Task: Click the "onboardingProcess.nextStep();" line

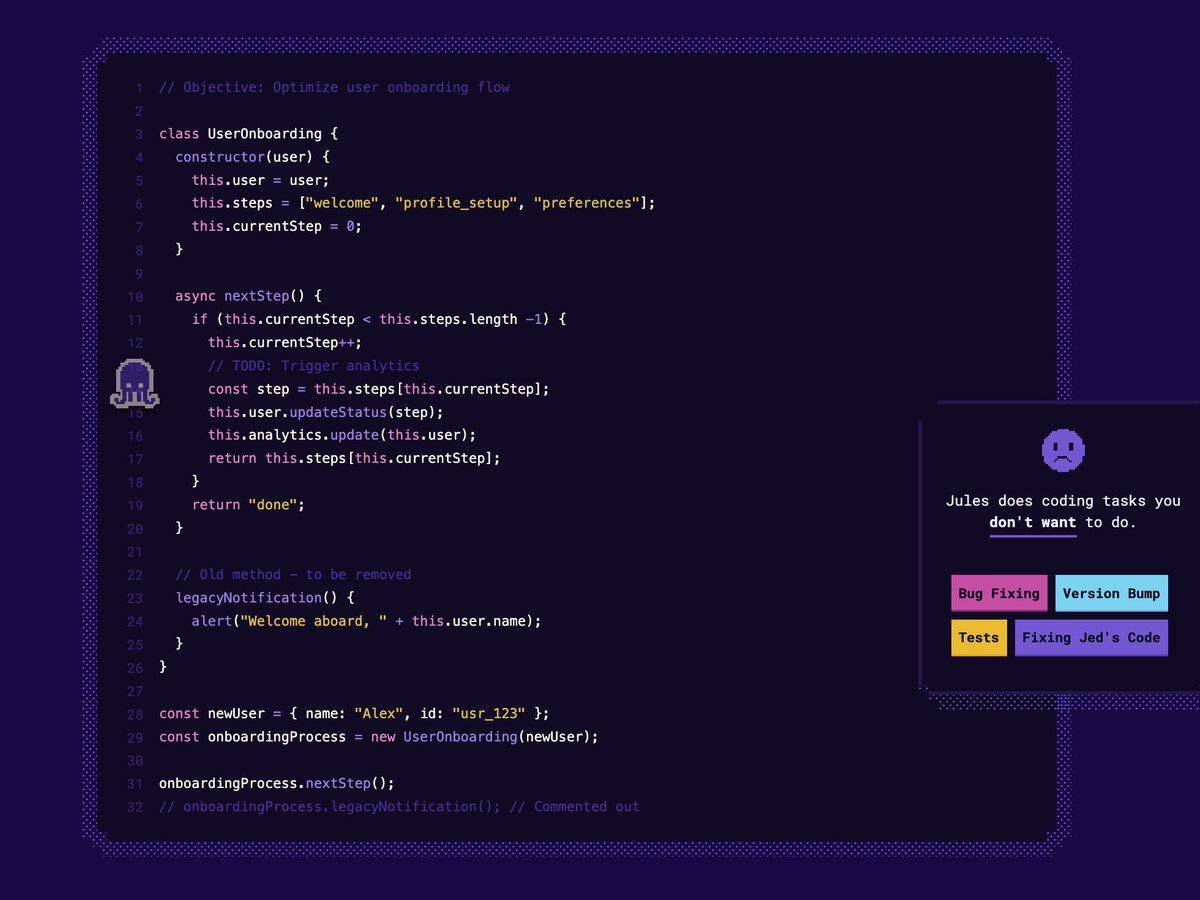Action: [x=277, y=784]
